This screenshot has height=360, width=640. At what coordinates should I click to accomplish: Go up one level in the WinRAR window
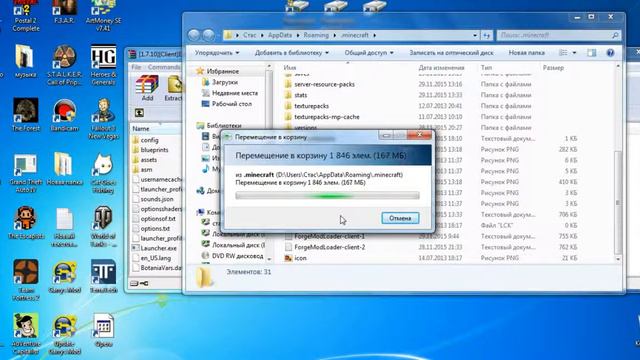coord(139,113)
